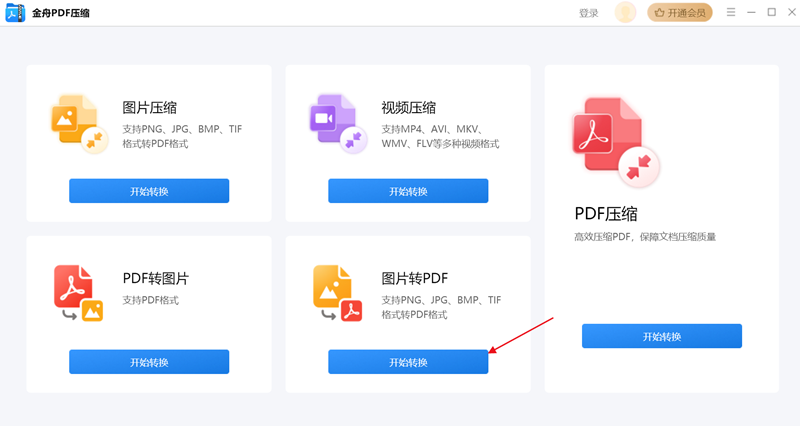Start conversion under PDF压缩
The width and height of the screenshot is (800, 426).
(662, 336)
